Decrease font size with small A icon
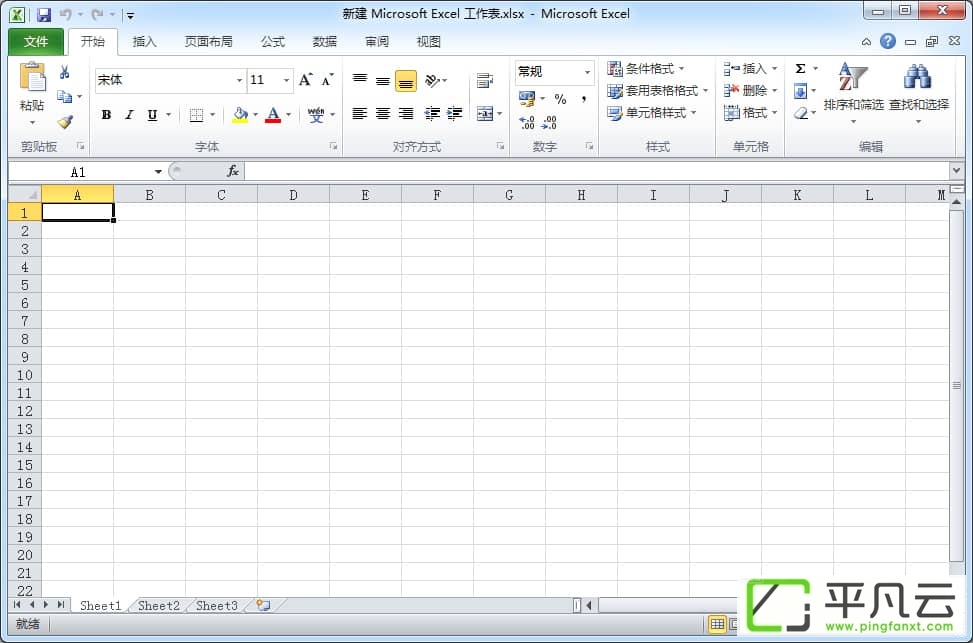Image resolution: width=973 pixels, height=643 pixels. click(328, 80)
